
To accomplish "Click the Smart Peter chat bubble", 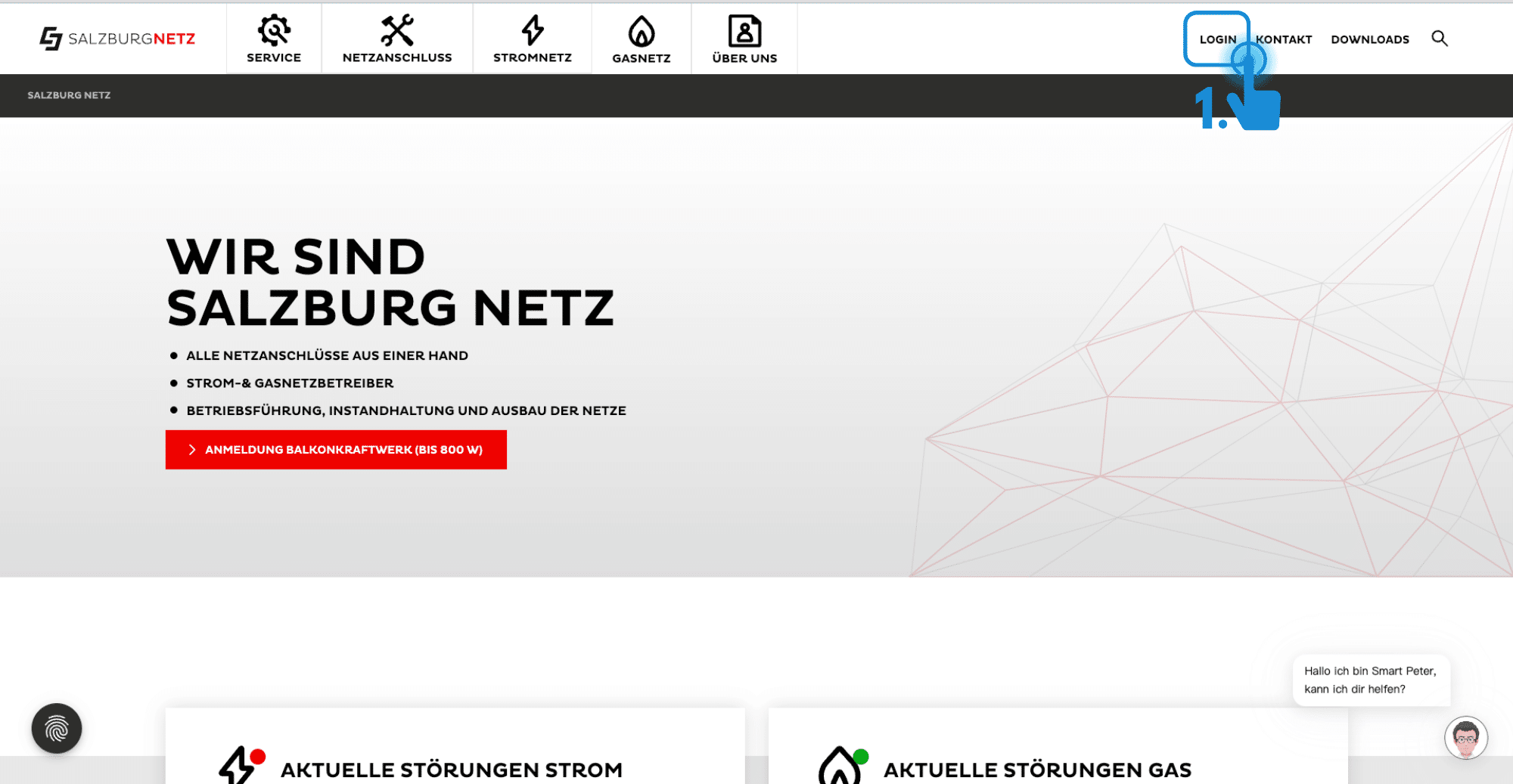I will click(x=1370, y=680).
